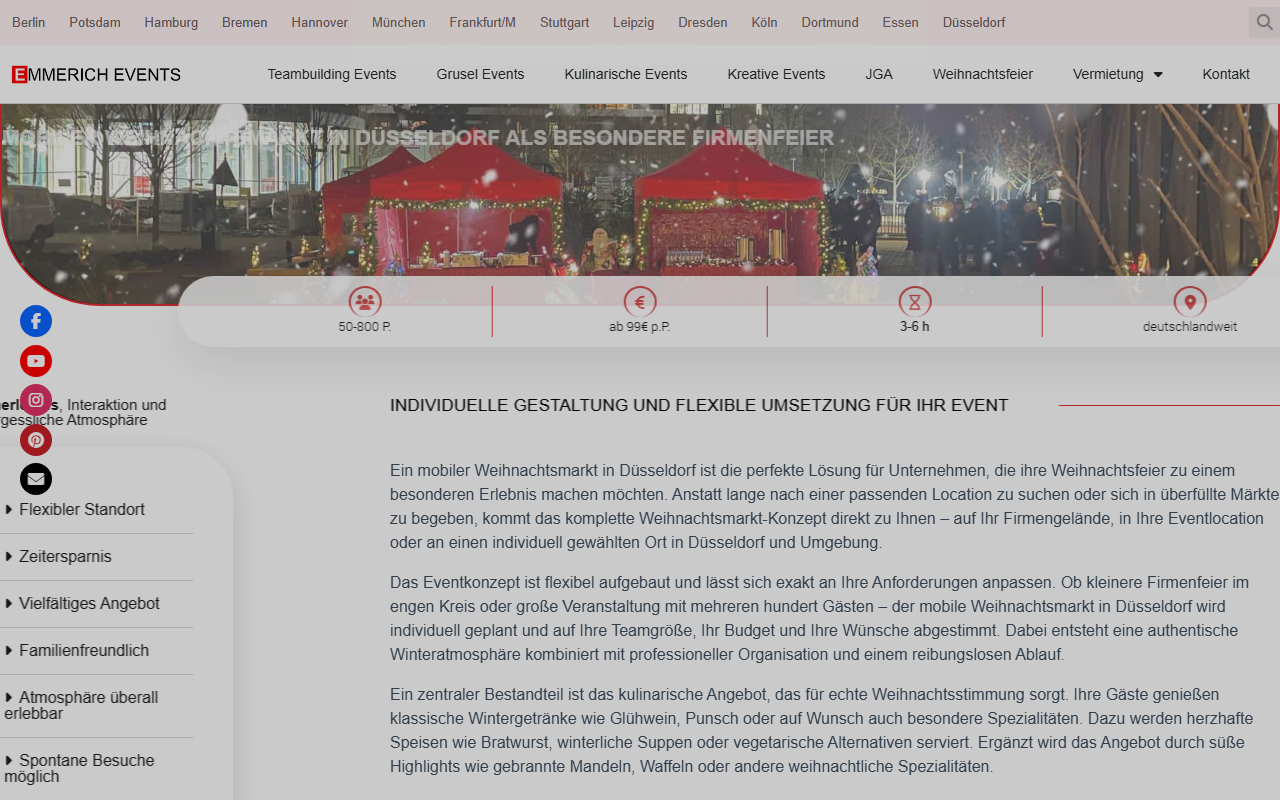Open the Pinterest social icon
1280x800 pixels.
(x=36, y=440)
